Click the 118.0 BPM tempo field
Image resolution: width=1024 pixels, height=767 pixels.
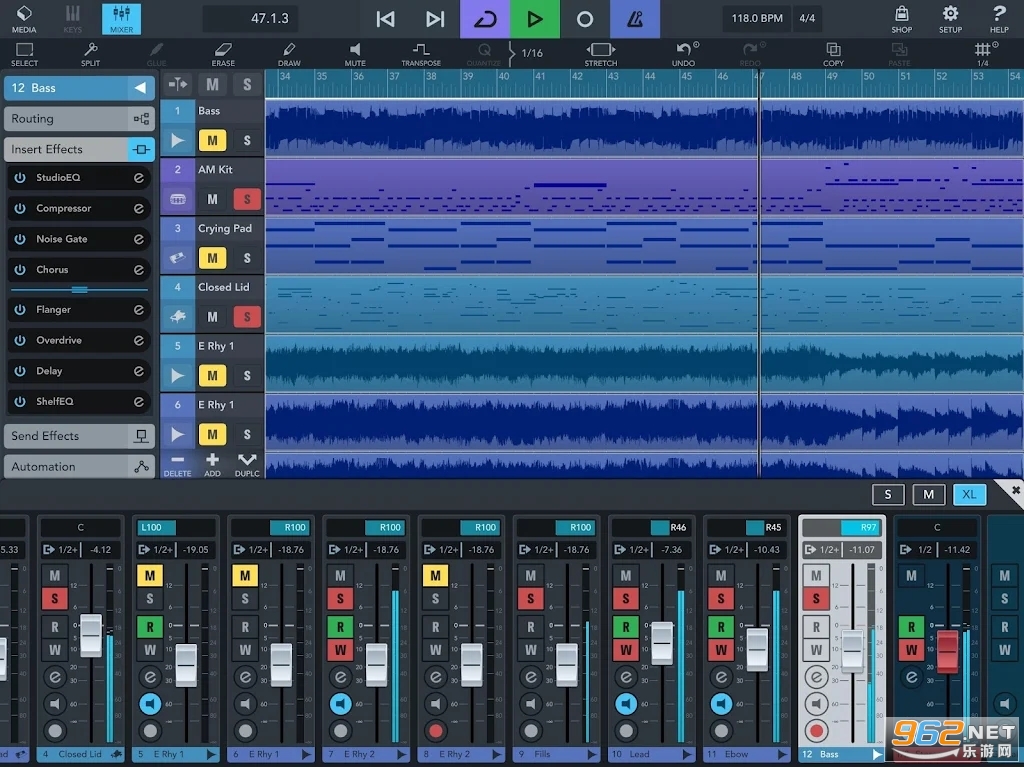tap(757, 19)
